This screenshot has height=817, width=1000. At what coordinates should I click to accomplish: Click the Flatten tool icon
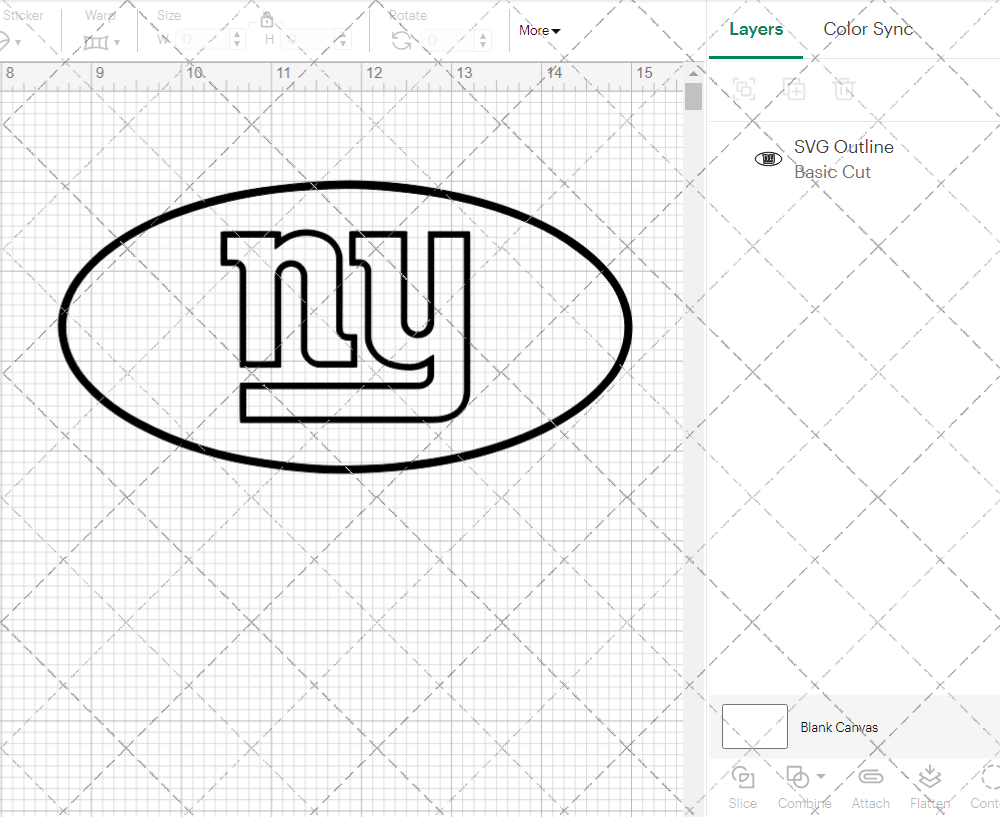coord(929,777)
